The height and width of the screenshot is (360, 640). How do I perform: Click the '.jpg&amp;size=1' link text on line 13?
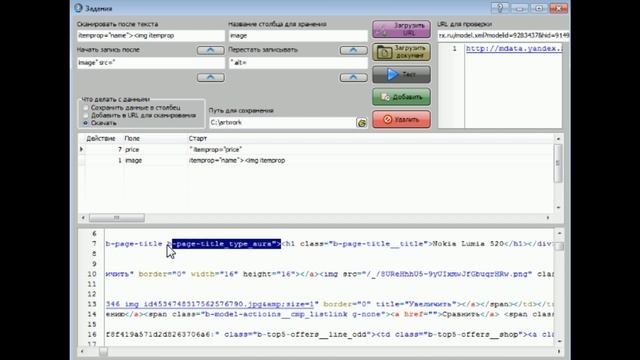(x=279, y=304)
